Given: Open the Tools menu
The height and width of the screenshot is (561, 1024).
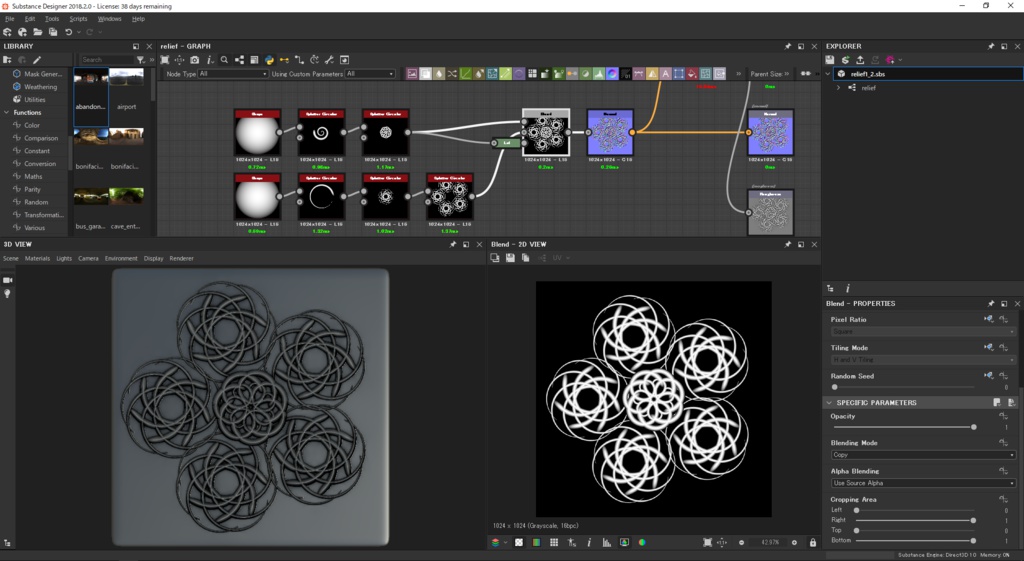Looking at the screenshot, I should [52, 19].
